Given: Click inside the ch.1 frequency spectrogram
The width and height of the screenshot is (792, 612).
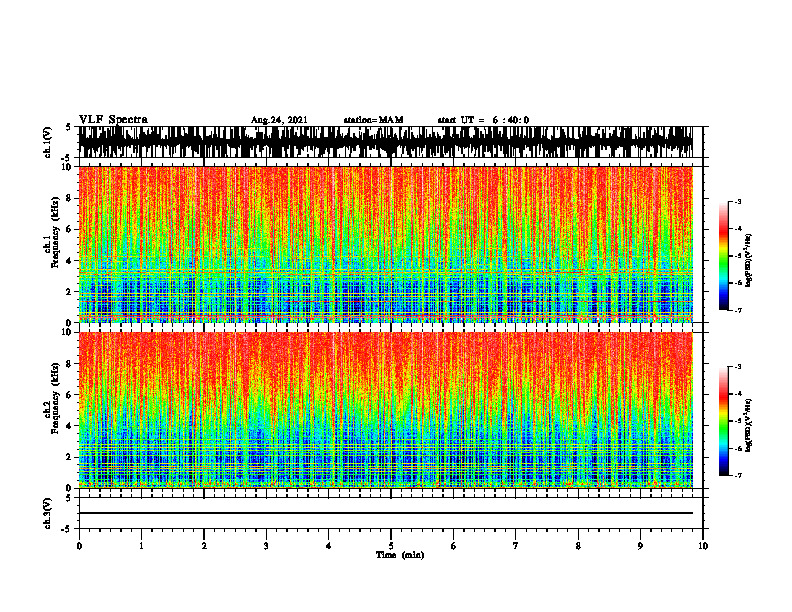Looking at the screenshot, I should click(385, 244).
